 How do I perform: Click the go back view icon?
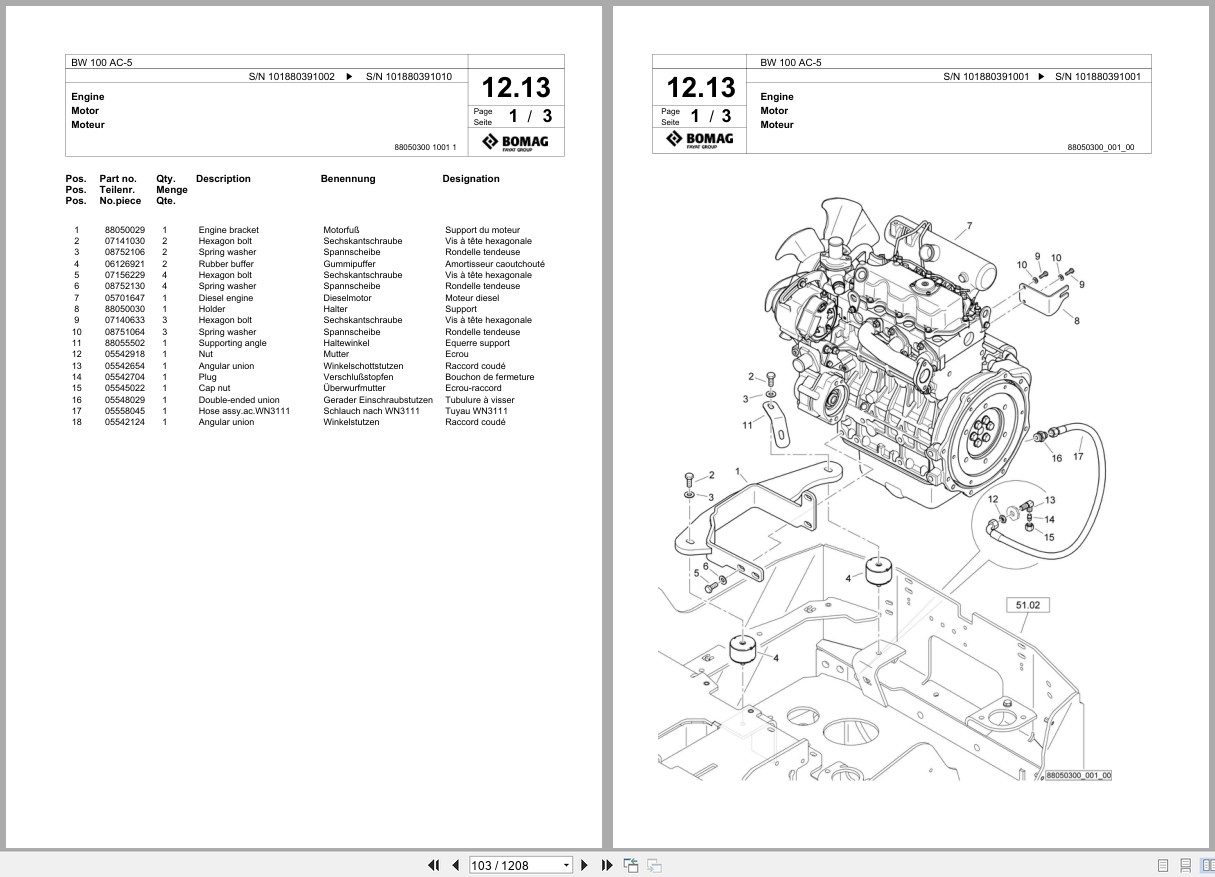[x=631, y=865]
